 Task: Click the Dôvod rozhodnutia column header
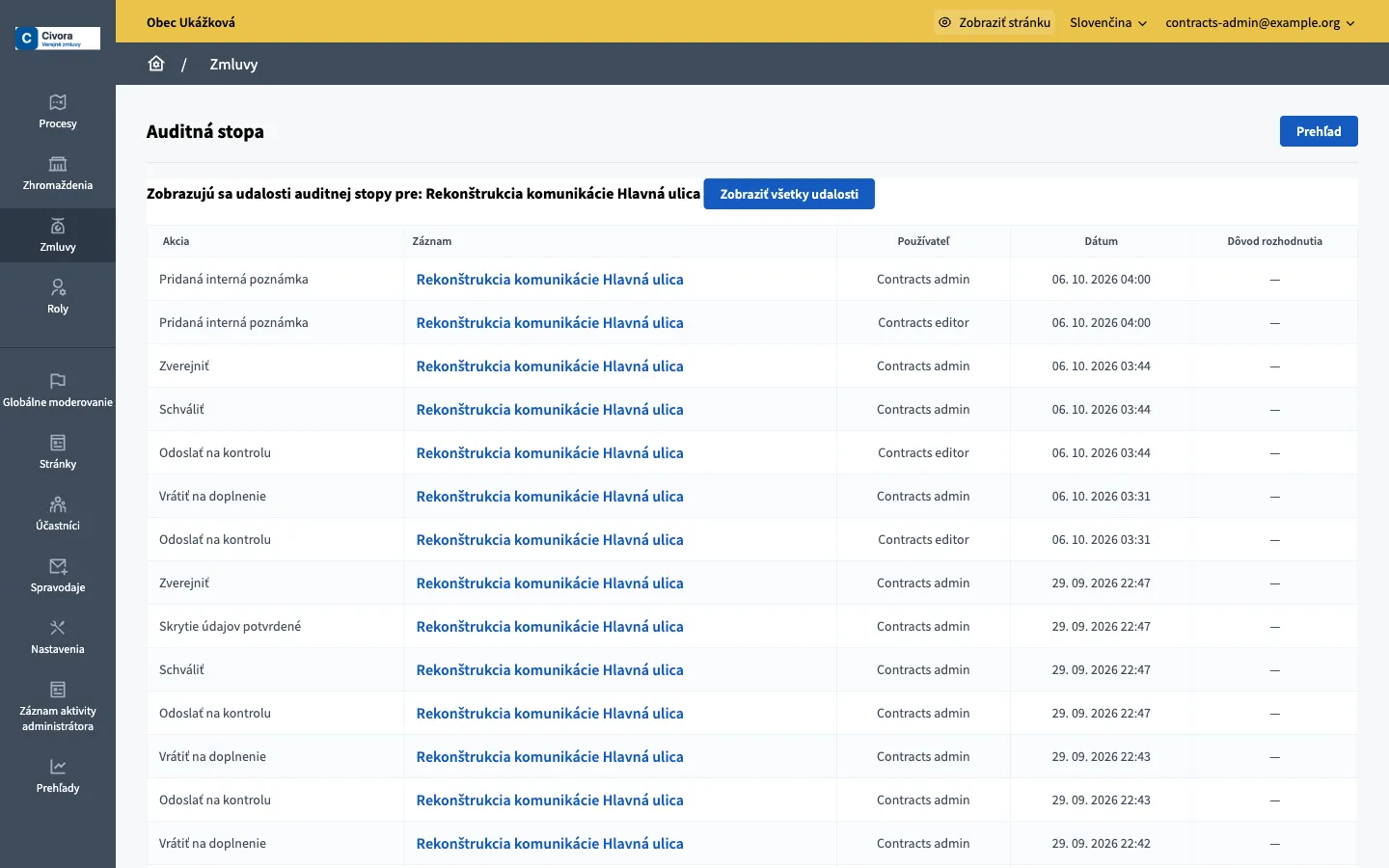point(1274,241)
